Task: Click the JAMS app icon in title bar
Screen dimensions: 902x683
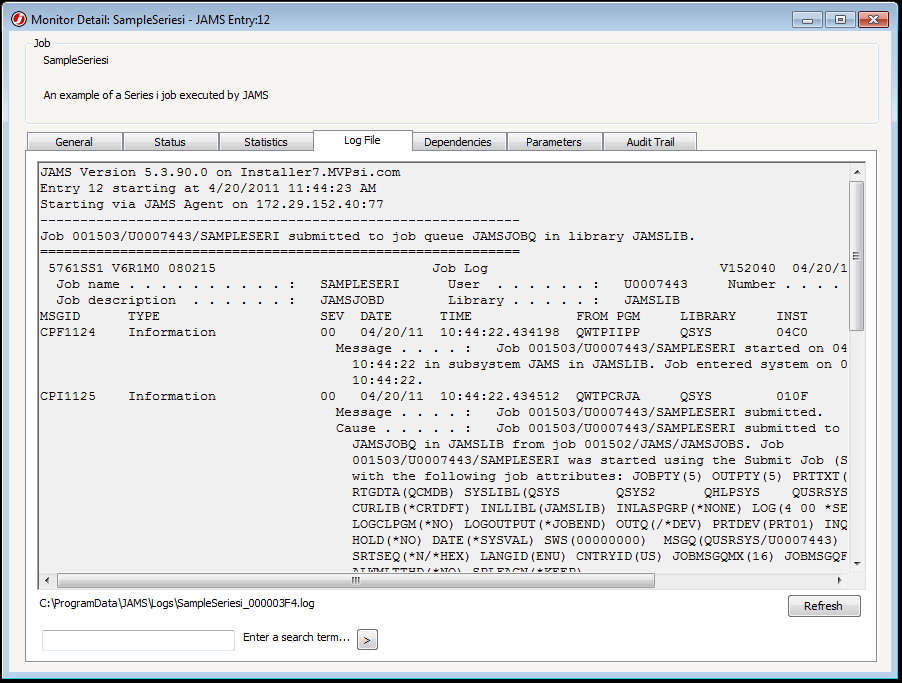Action: pyautogui.click(x=19, y=19)
